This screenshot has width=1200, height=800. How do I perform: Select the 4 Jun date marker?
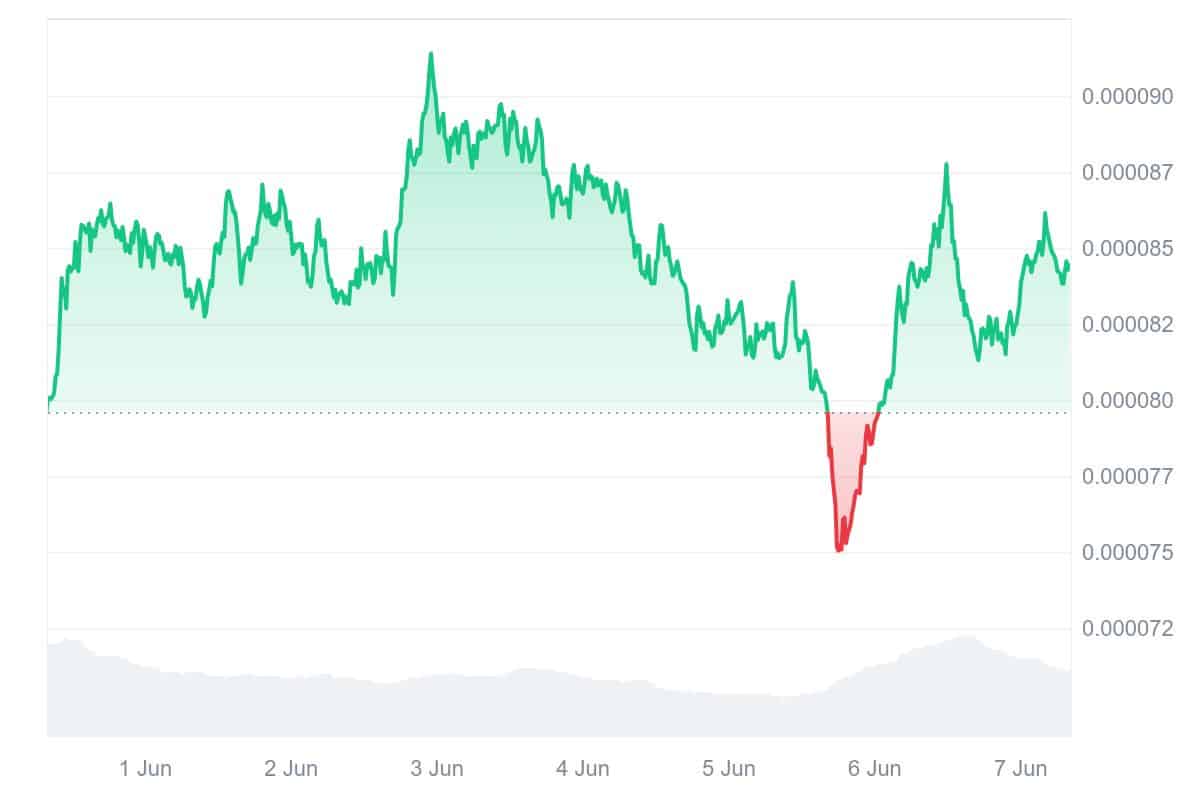coord(583,769)
